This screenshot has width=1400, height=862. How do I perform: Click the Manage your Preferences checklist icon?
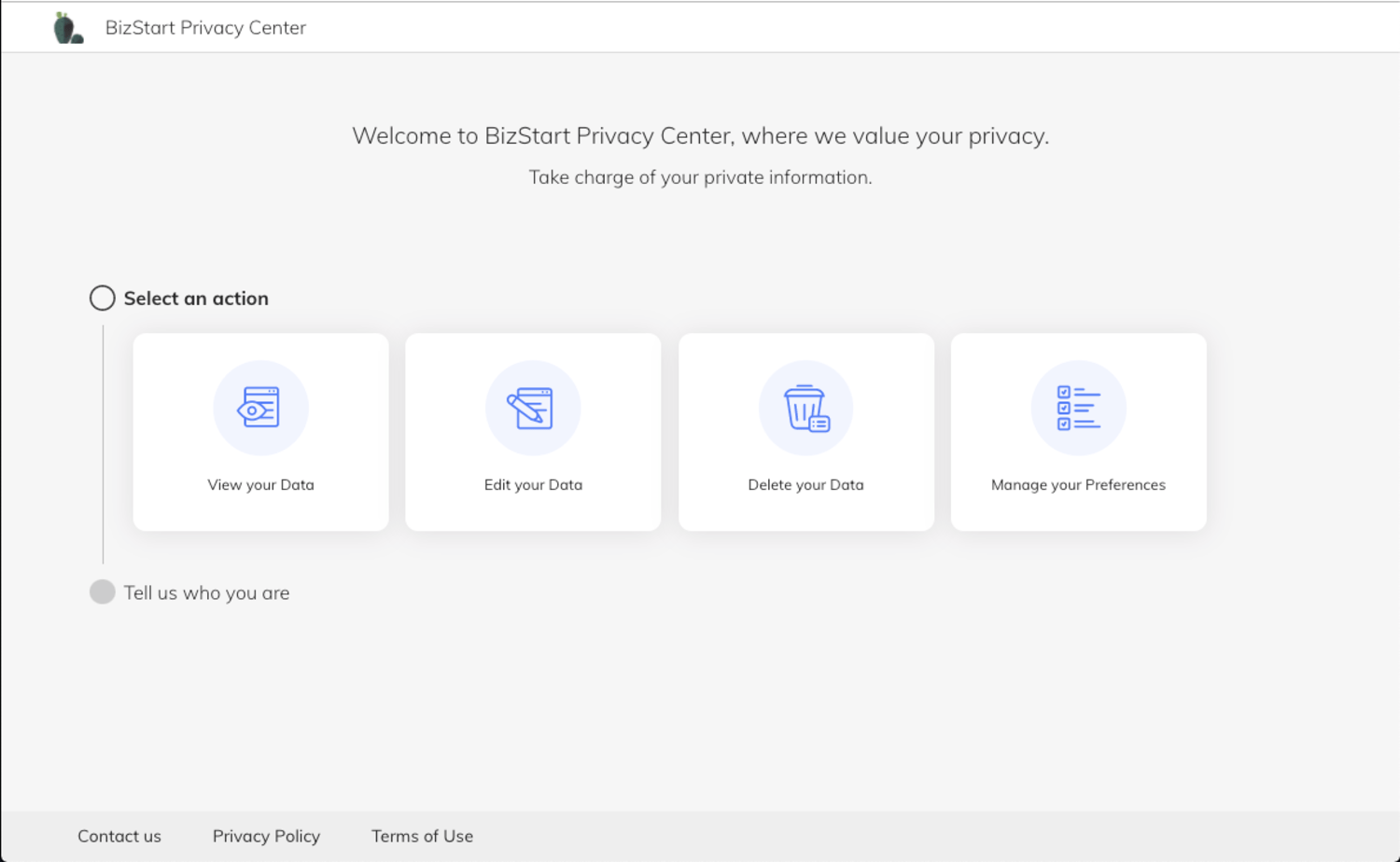[1078, 408]
